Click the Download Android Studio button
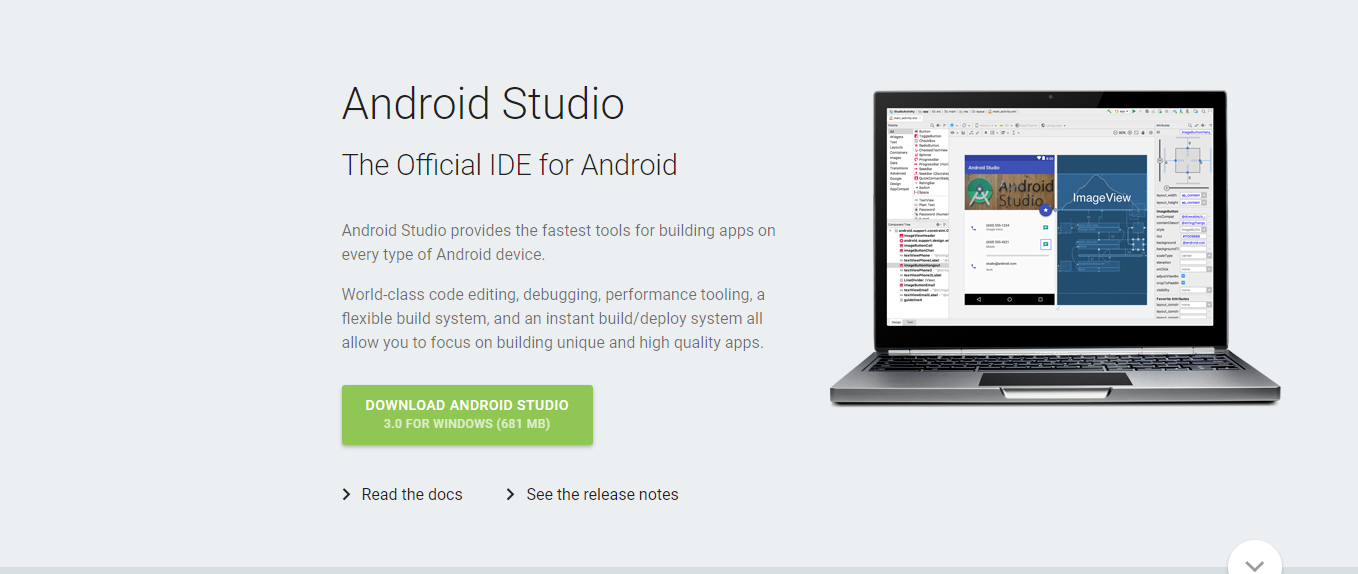 [x=467, y=415]
